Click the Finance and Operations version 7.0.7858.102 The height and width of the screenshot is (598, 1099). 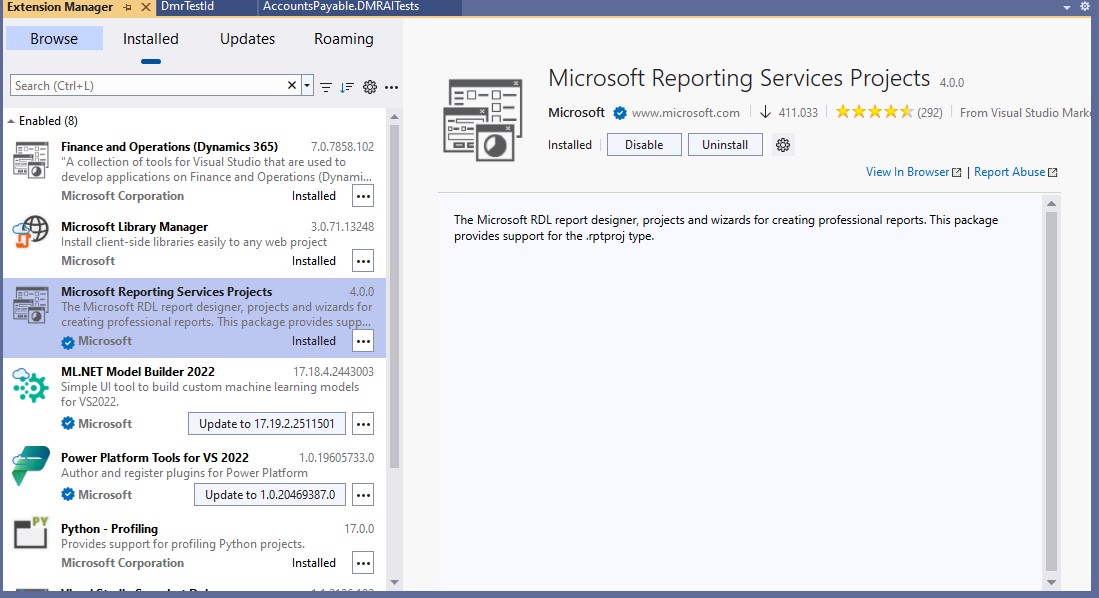click(342, 147)
